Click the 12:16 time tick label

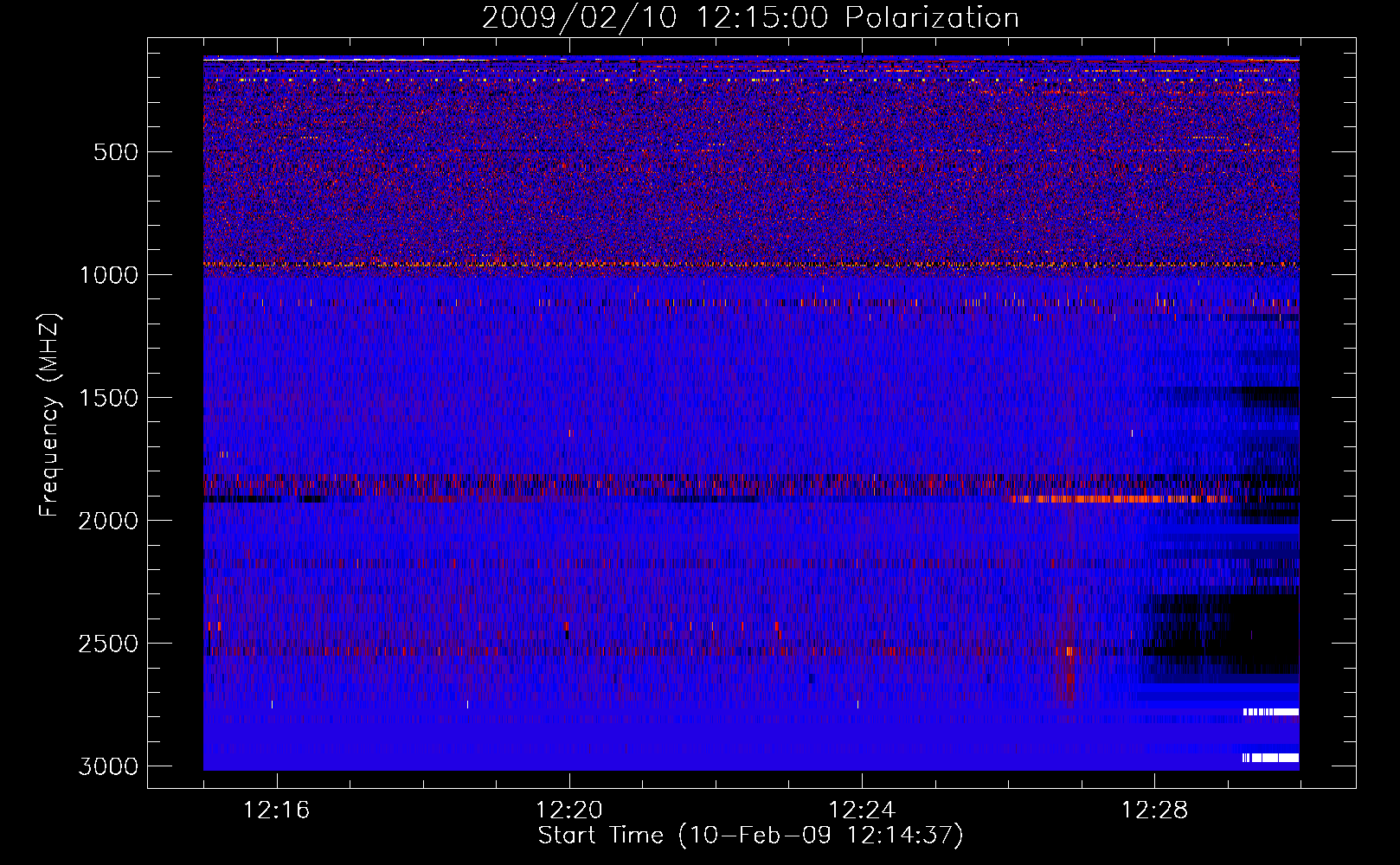pyautogui.click(x=277, y=811)
